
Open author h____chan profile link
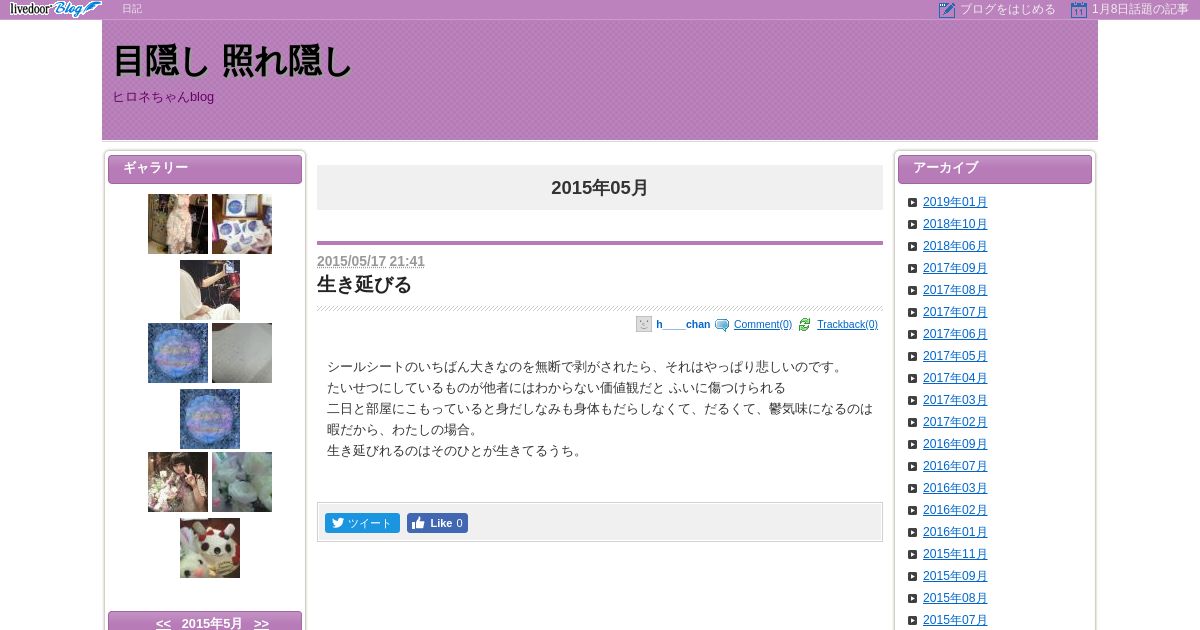pos(683,325)
